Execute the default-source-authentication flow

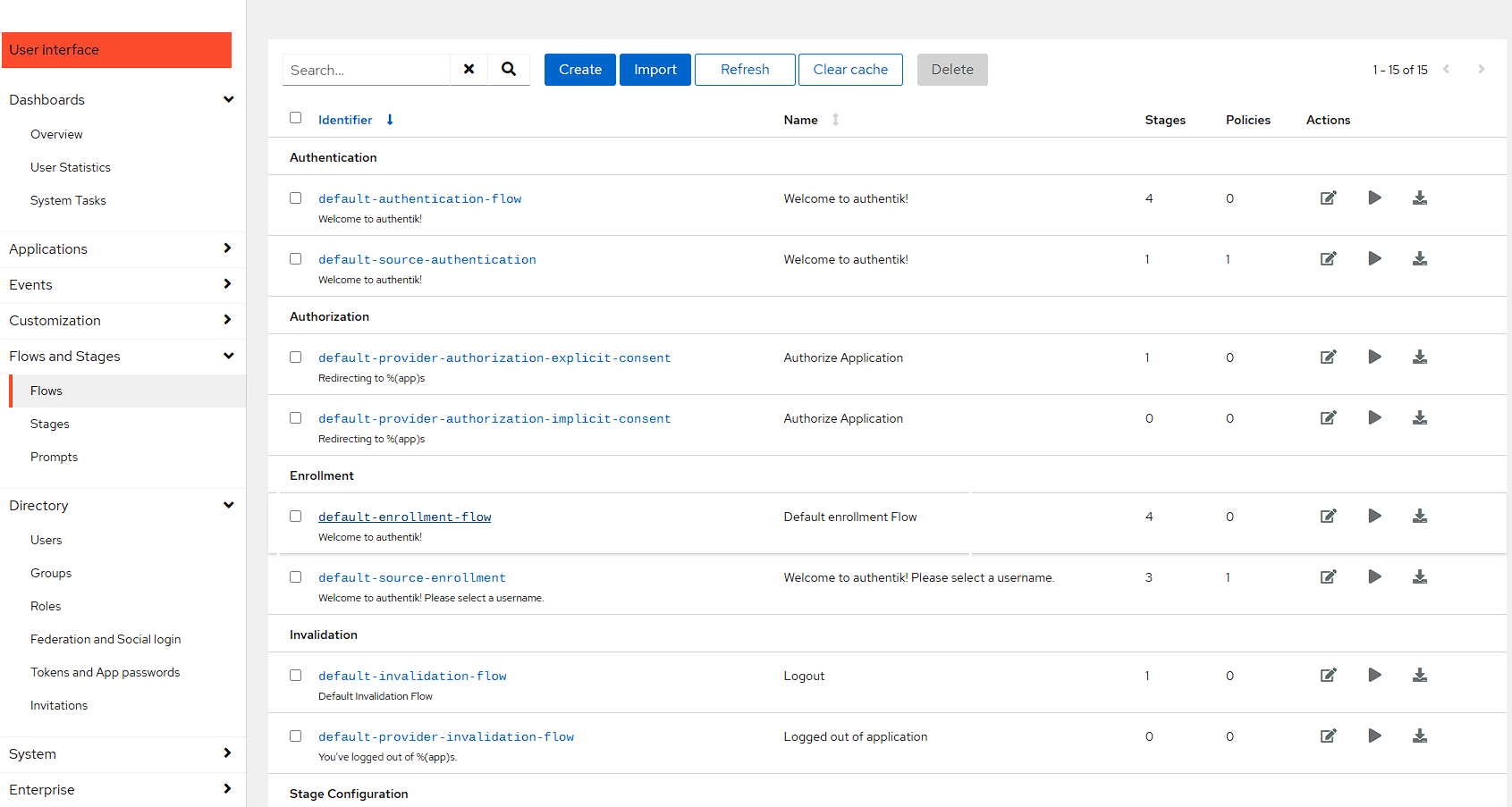(x=1374, y=259)
